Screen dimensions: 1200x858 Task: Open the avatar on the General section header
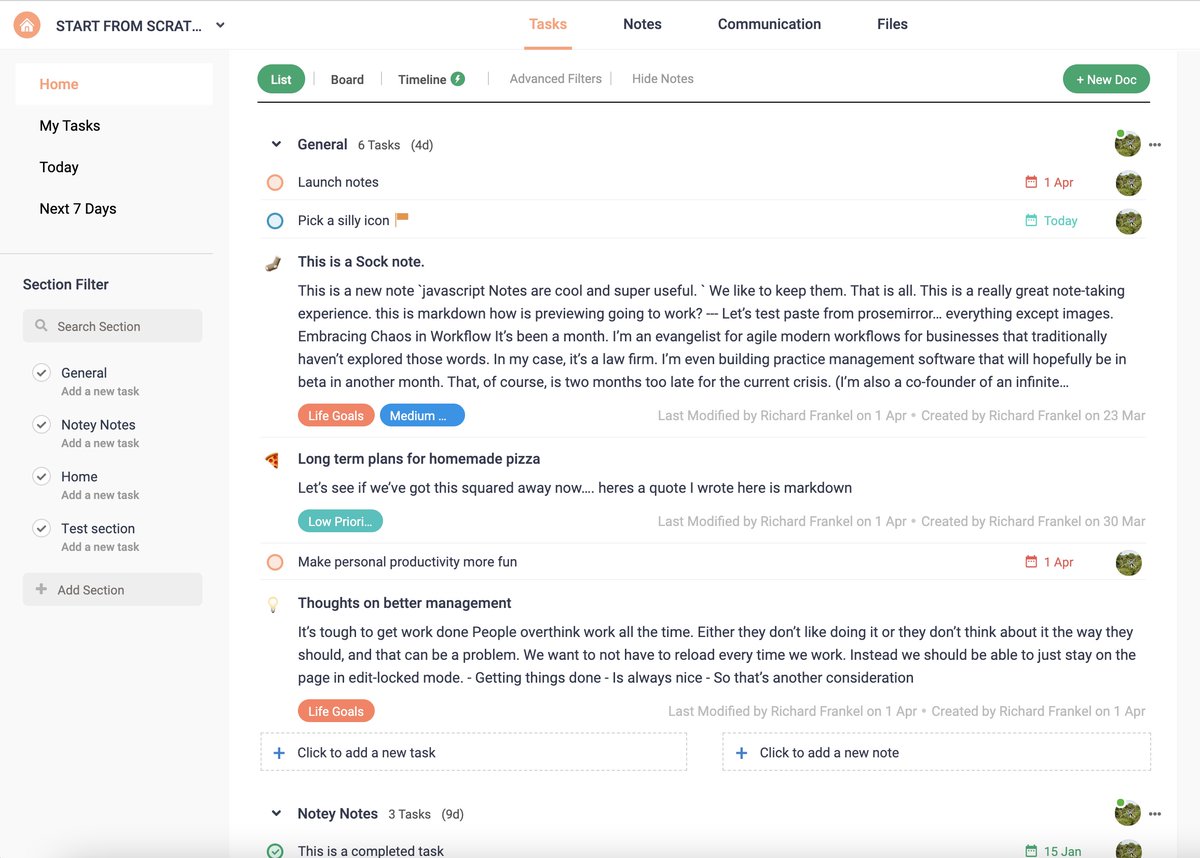pos(1128,143)
